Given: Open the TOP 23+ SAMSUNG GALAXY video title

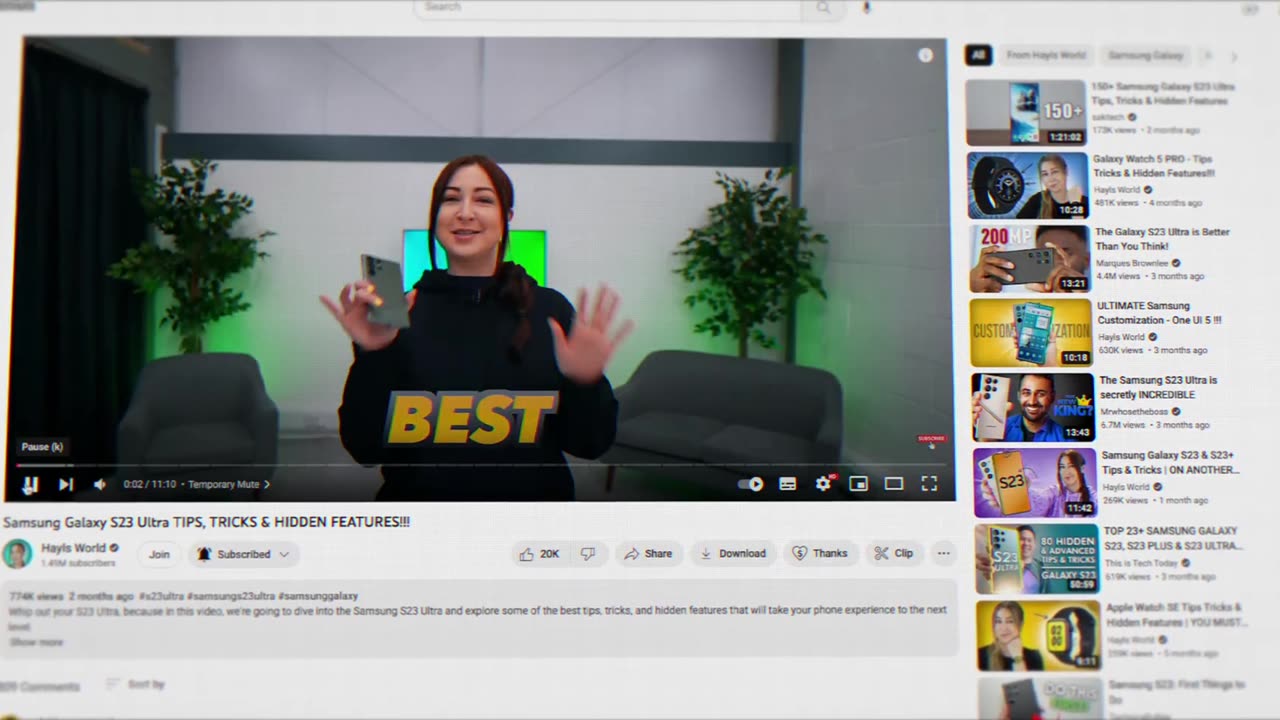Looking at the screenshot, I should click(x=1173, y=538).
